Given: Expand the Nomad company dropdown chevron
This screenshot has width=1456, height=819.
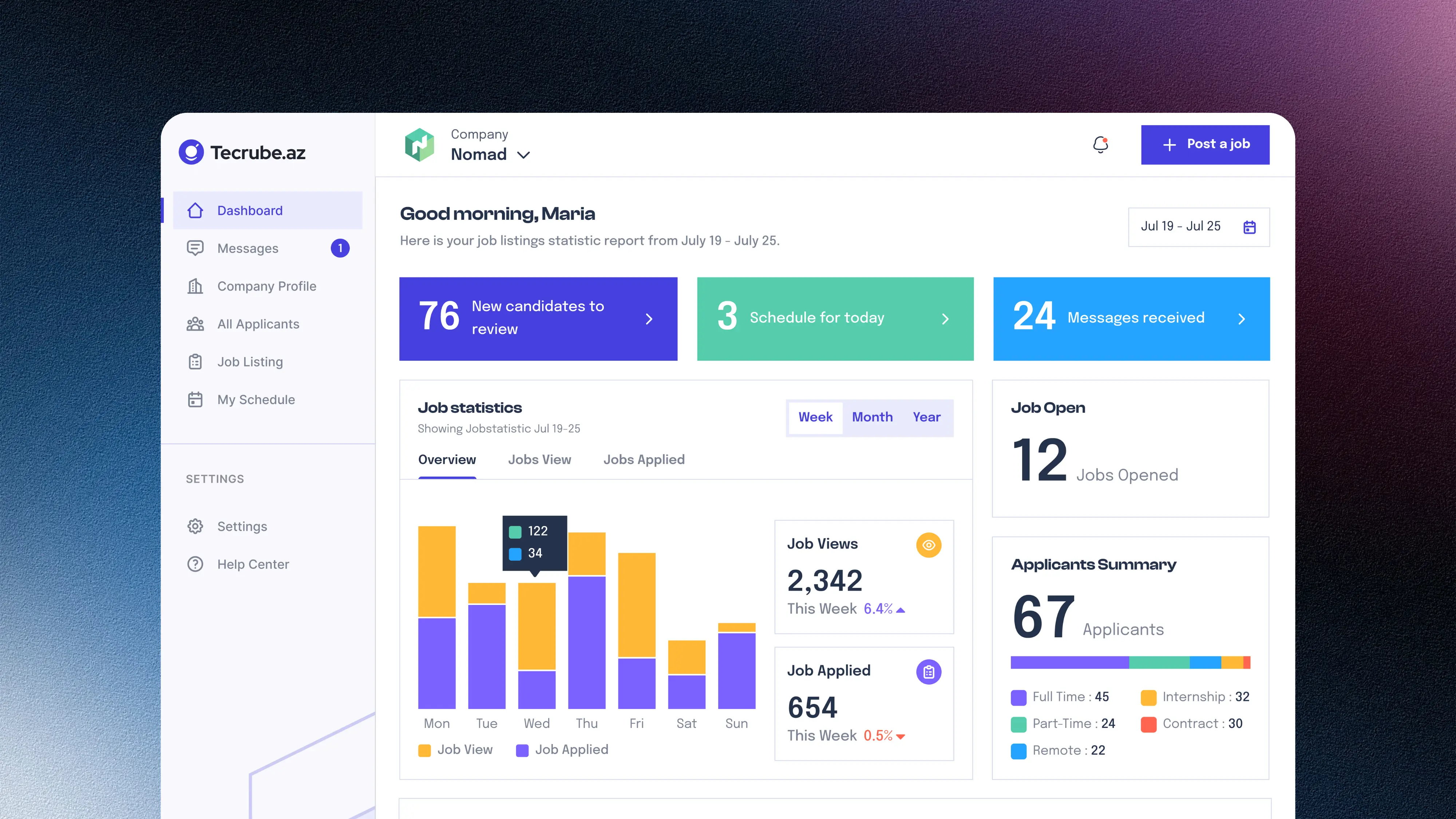Looking at the screenshot, I should pyautogui.click(x=523, y=155).
